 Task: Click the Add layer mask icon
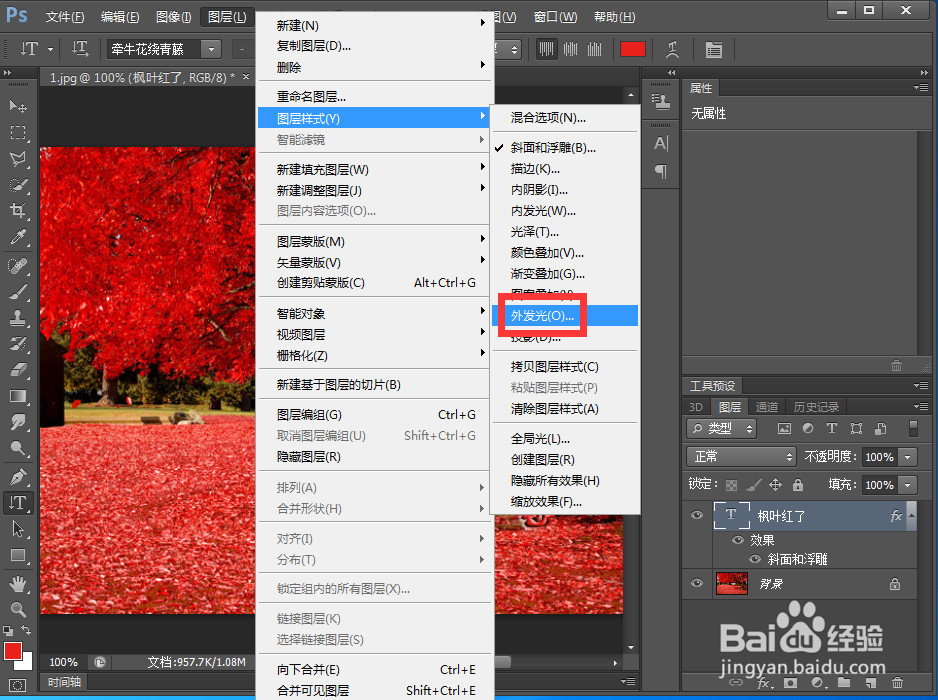pos(790,683)
